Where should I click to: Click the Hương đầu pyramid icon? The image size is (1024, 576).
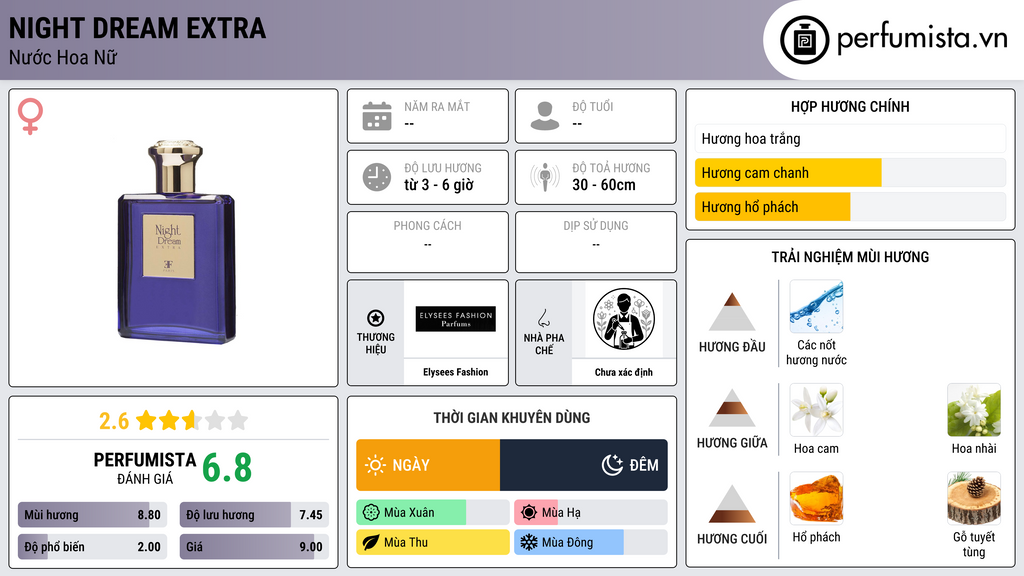732,312
